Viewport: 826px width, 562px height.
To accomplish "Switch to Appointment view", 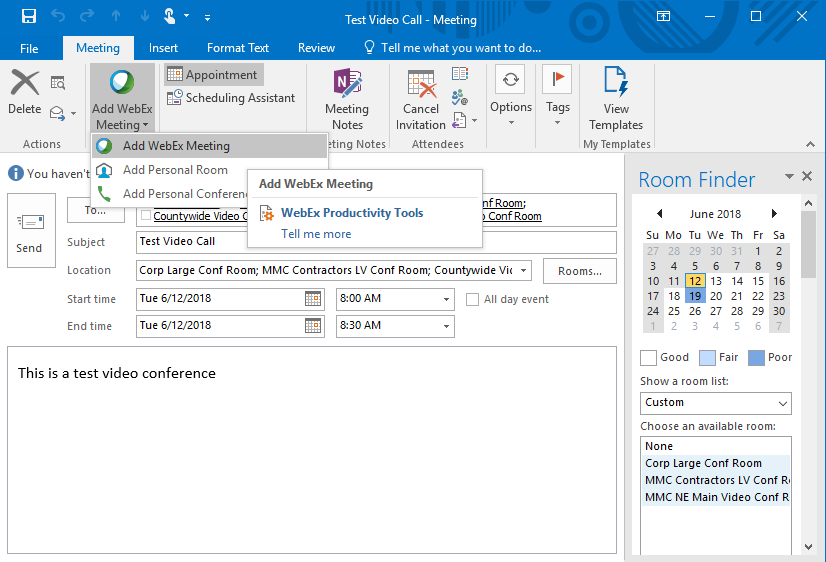I will tap(213, 75).
